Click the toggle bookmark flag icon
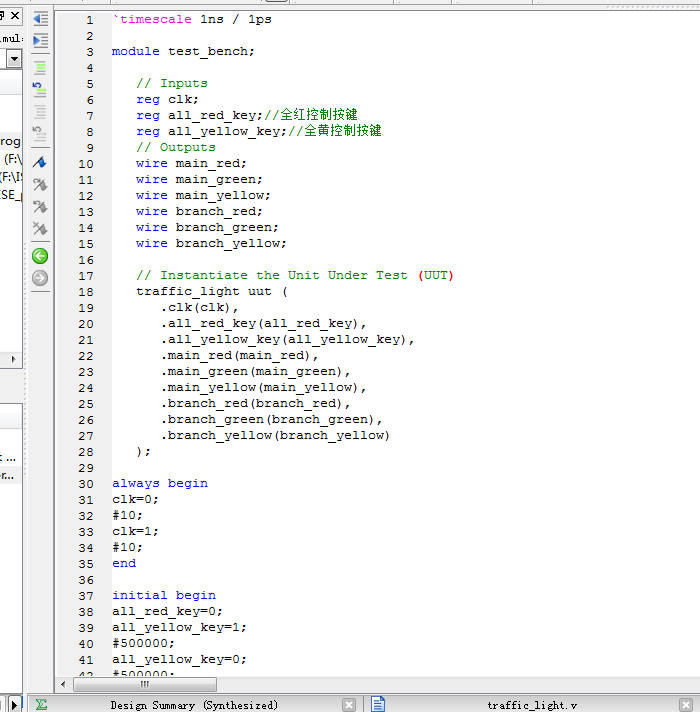Screen dimensions: 700x712 coord(40,162)
